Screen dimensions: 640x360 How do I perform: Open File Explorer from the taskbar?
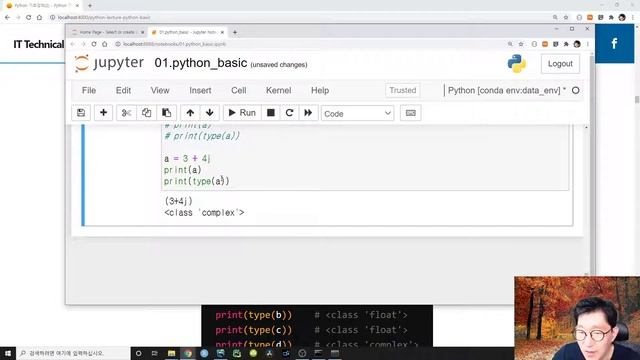click(171, 353)
